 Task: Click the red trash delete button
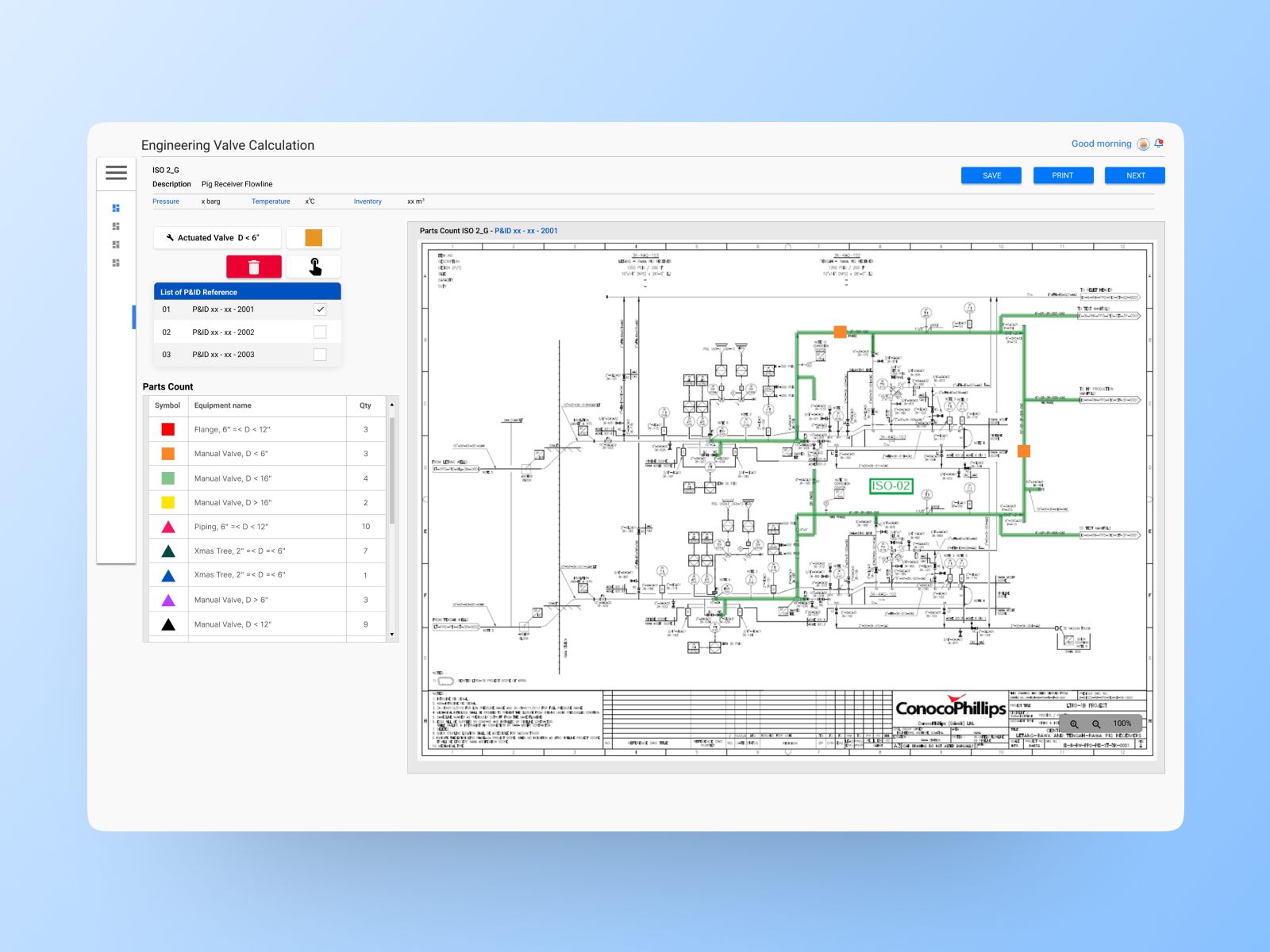(253, 267)
